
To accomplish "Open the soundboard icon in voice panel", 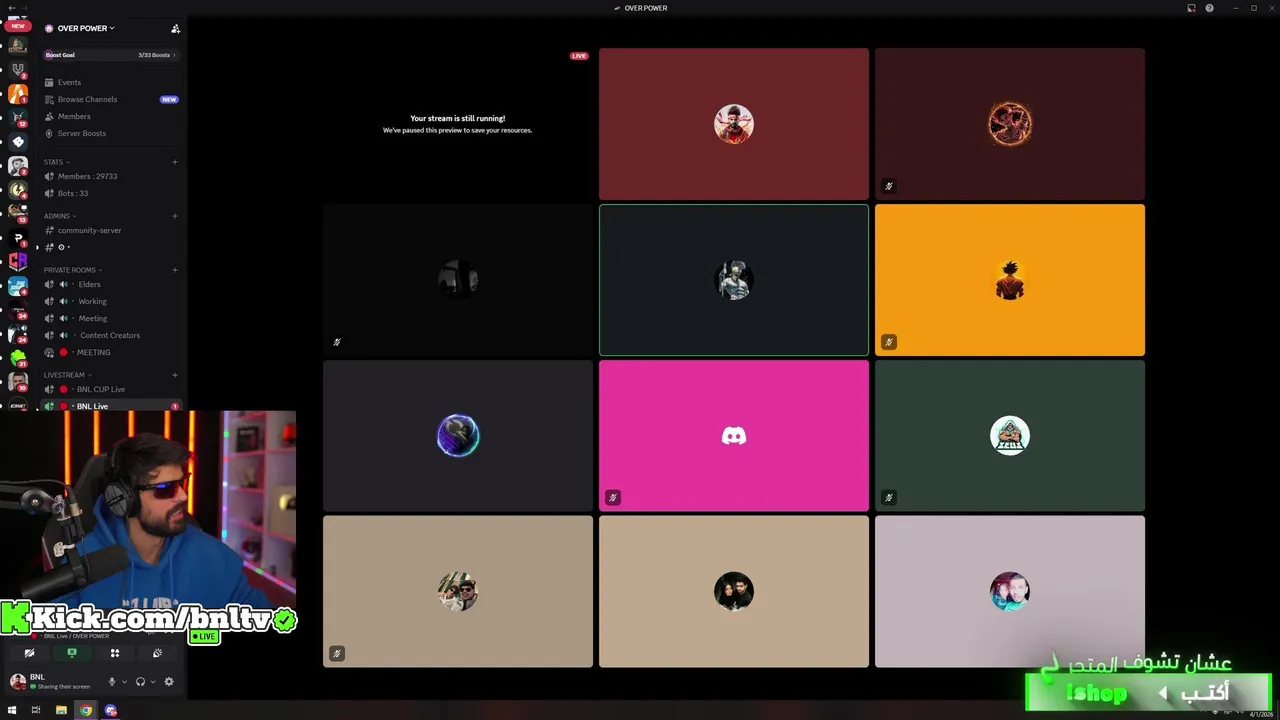I will [157, 653].
